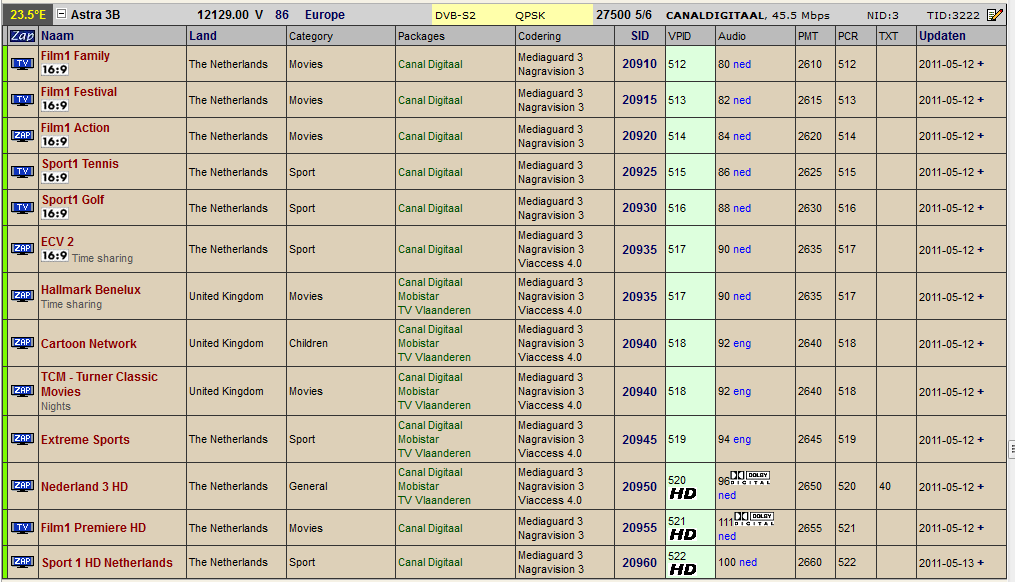This screenshot has width=1015, height=582.
Task: Sort by the Land column header
Action: pos(203,36)
